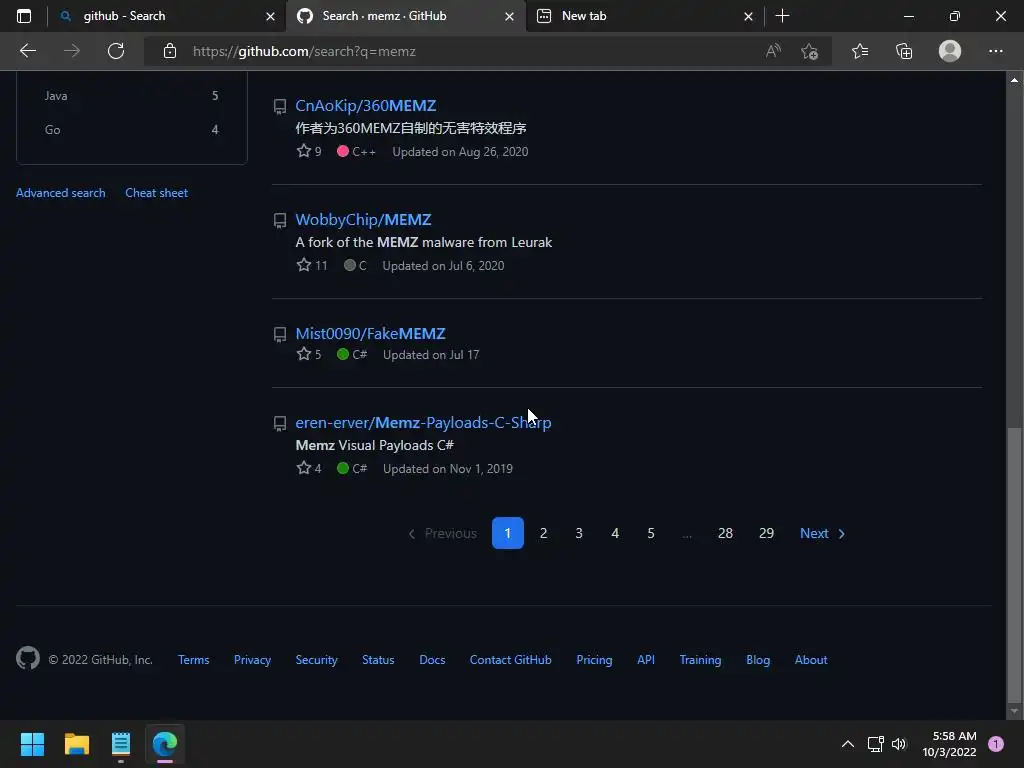
Task: Open the Security footer link
Action: click(316, 660)
